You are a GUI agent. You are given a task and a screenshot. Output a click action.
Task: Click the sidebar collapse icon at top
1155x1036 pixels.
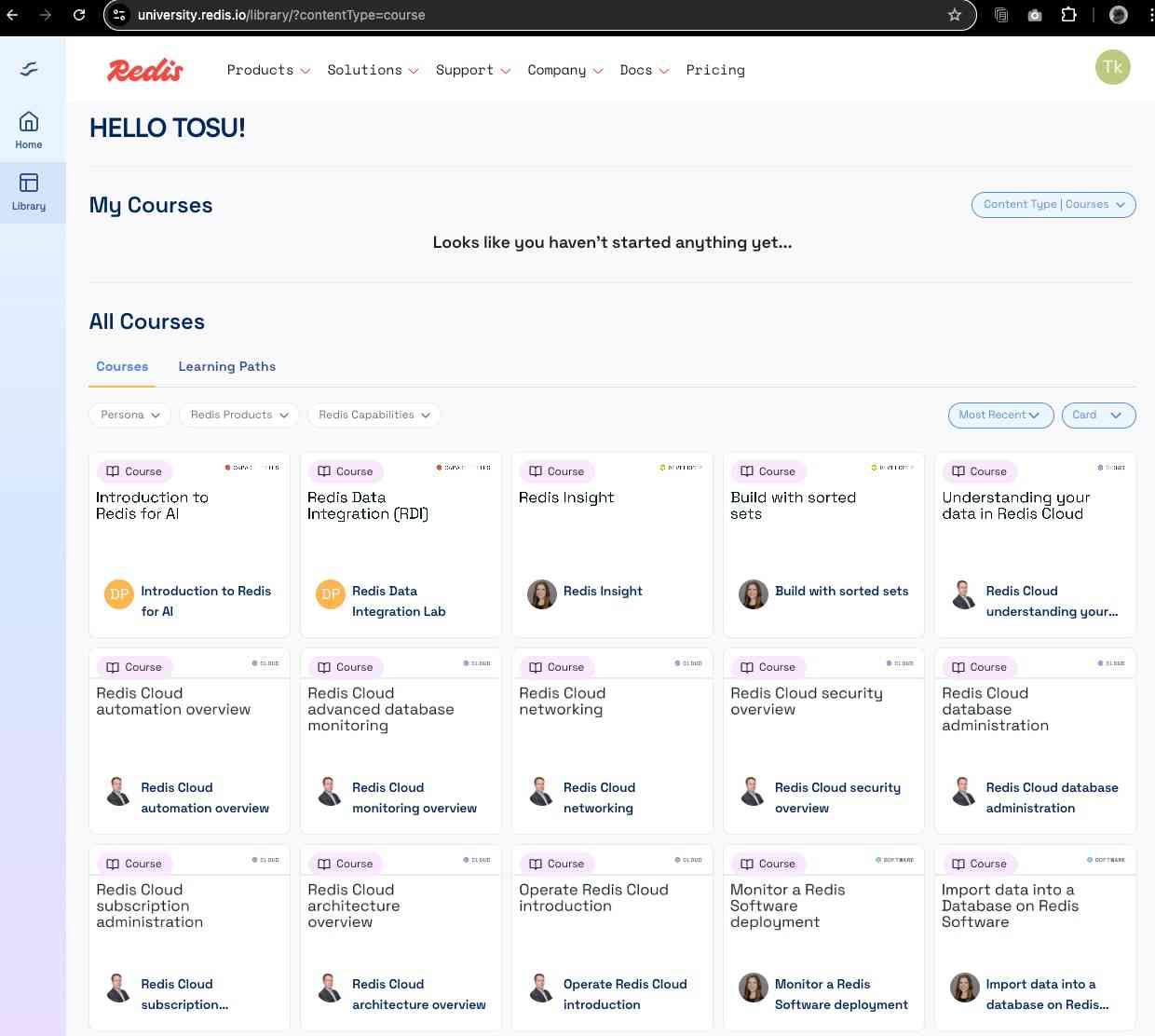[x=29, y=69]
